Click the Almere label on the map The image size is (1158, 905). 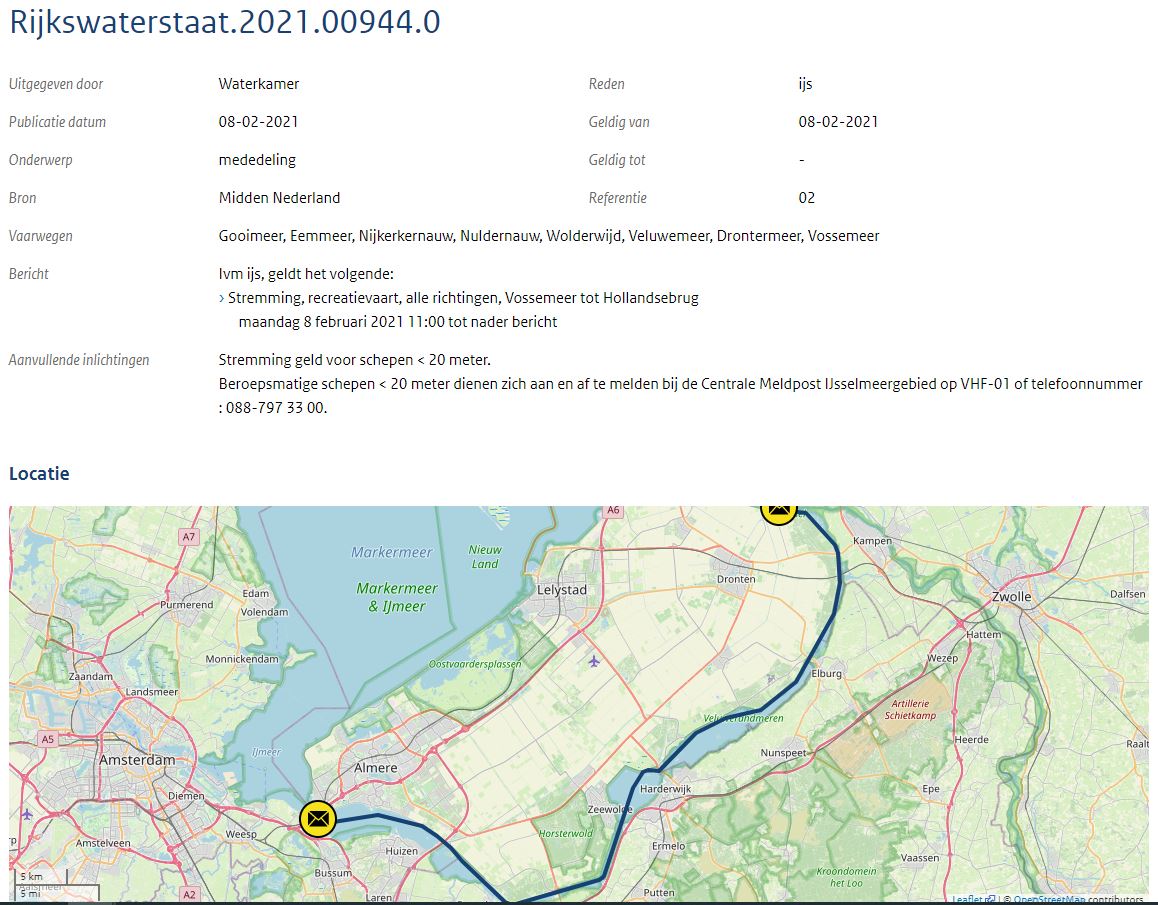pyautogui.click(x=375, y=768)
